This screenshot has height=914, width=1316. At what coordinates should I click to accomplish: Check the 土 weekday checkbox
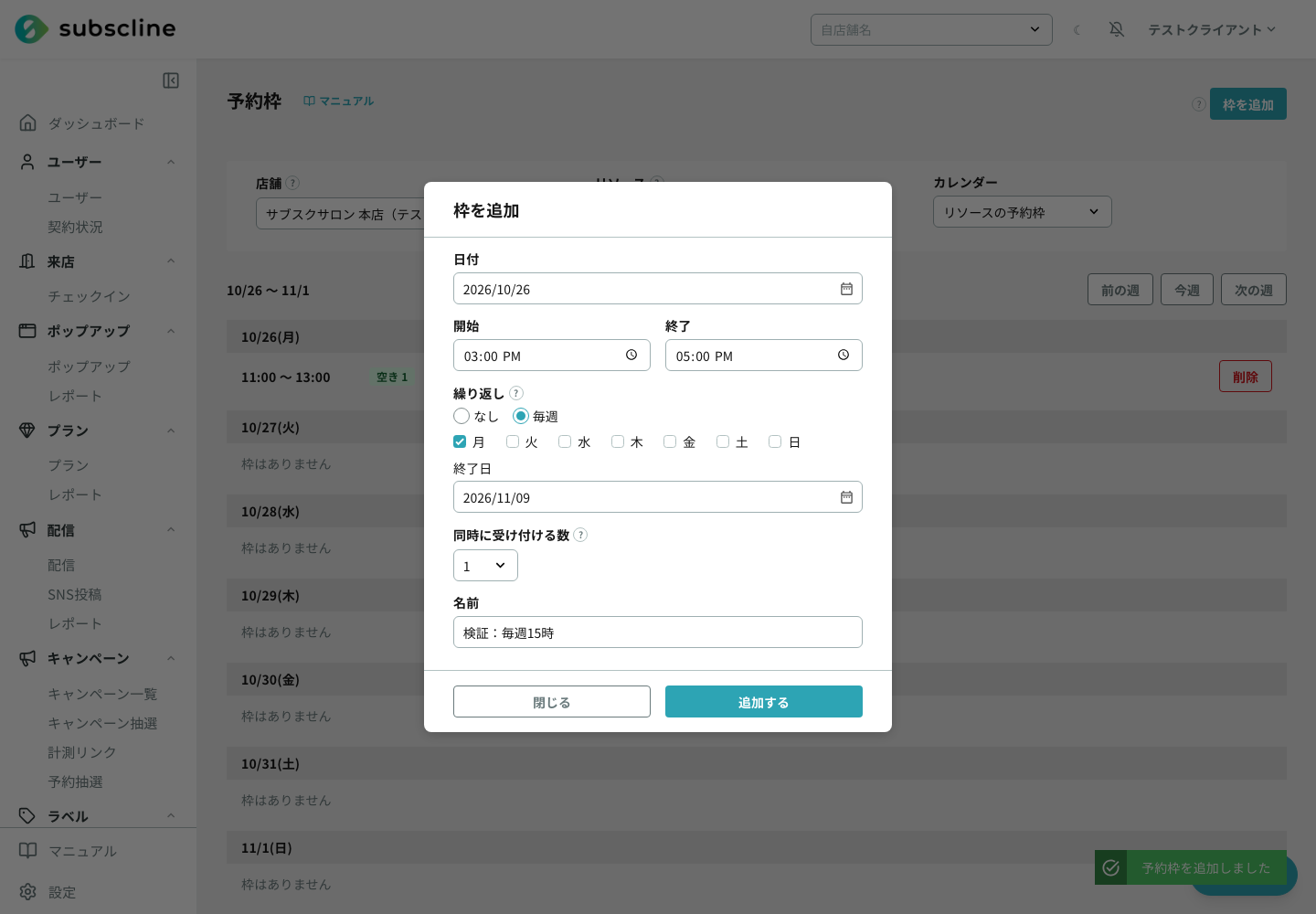pyautogui.click(x=723, y=441)
